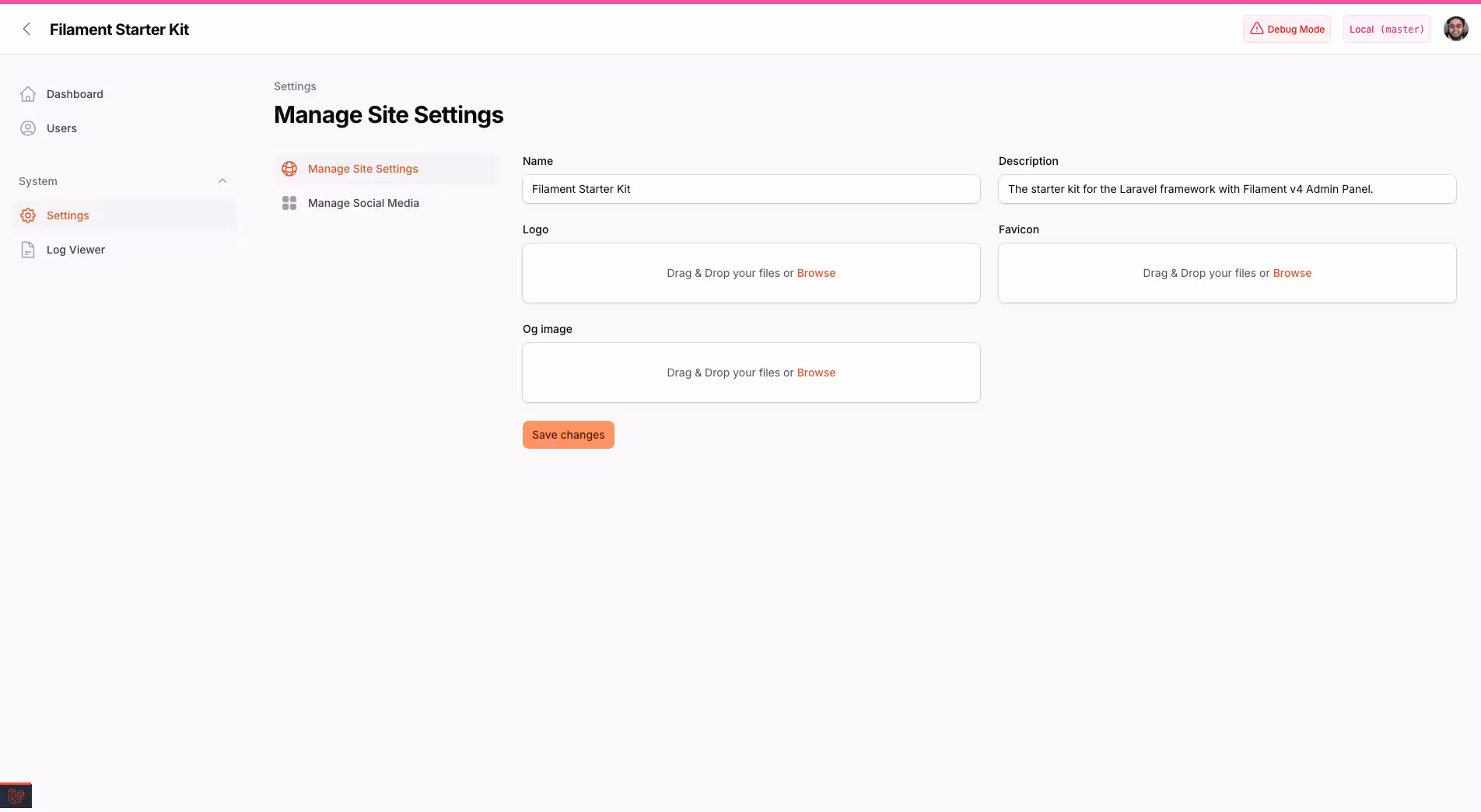The height and width of the screenshot is (812, 1481).
Task: Click Browse in the Favicon upload
Action: (1292, 273)
